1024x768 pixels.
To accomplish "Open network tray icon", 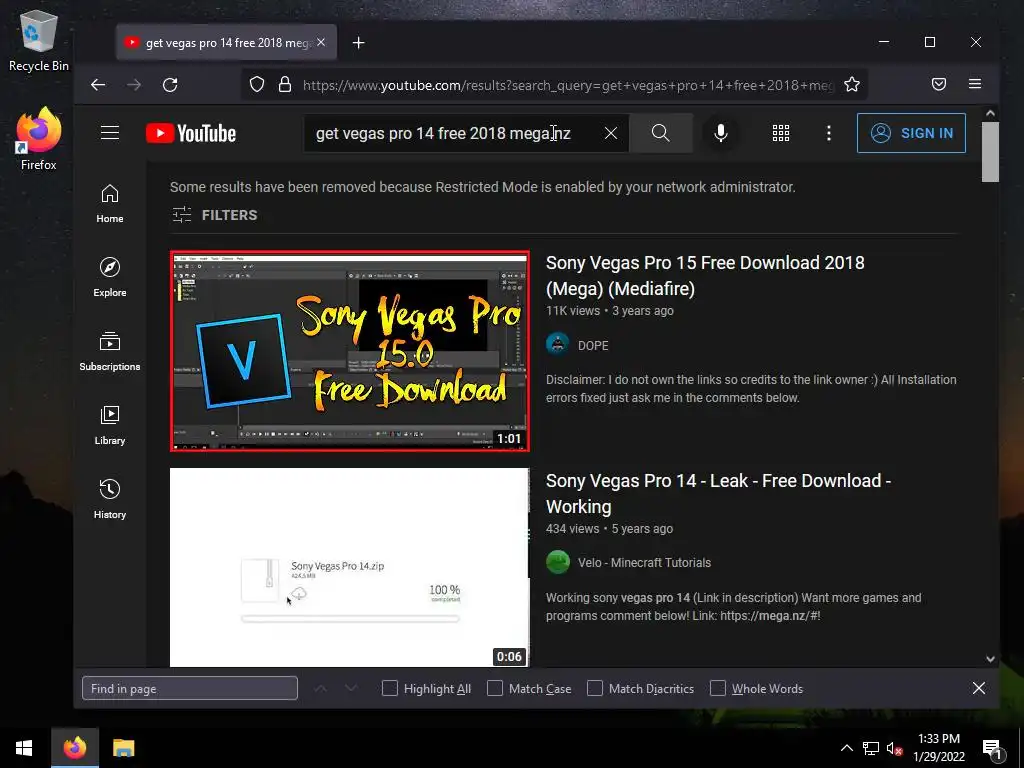I will (871, 748).
